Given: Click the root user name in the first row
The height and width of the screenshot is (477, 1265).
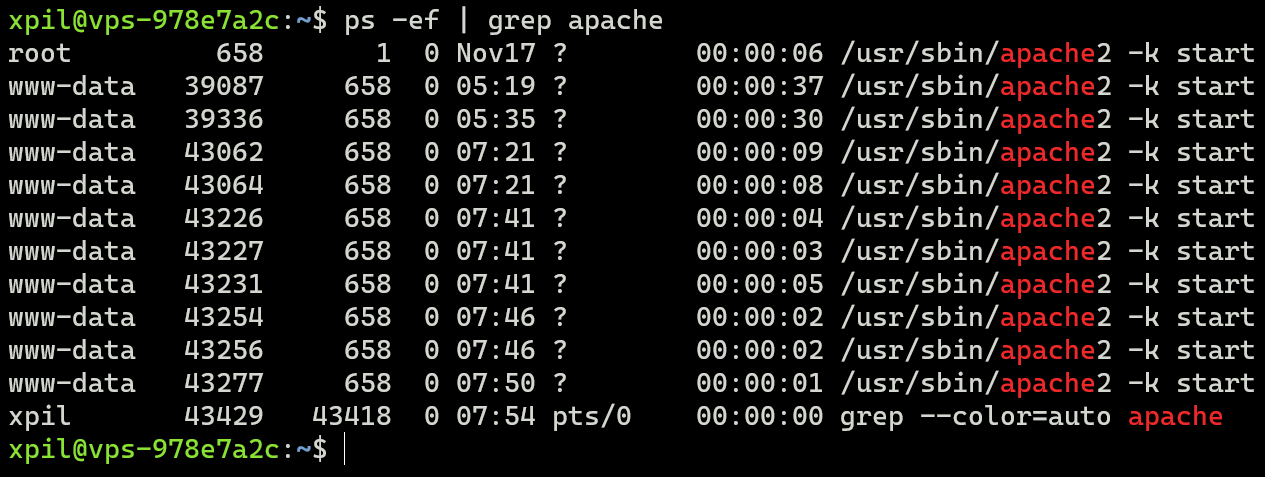Looking at the screenshot, I should pos(40,53).
